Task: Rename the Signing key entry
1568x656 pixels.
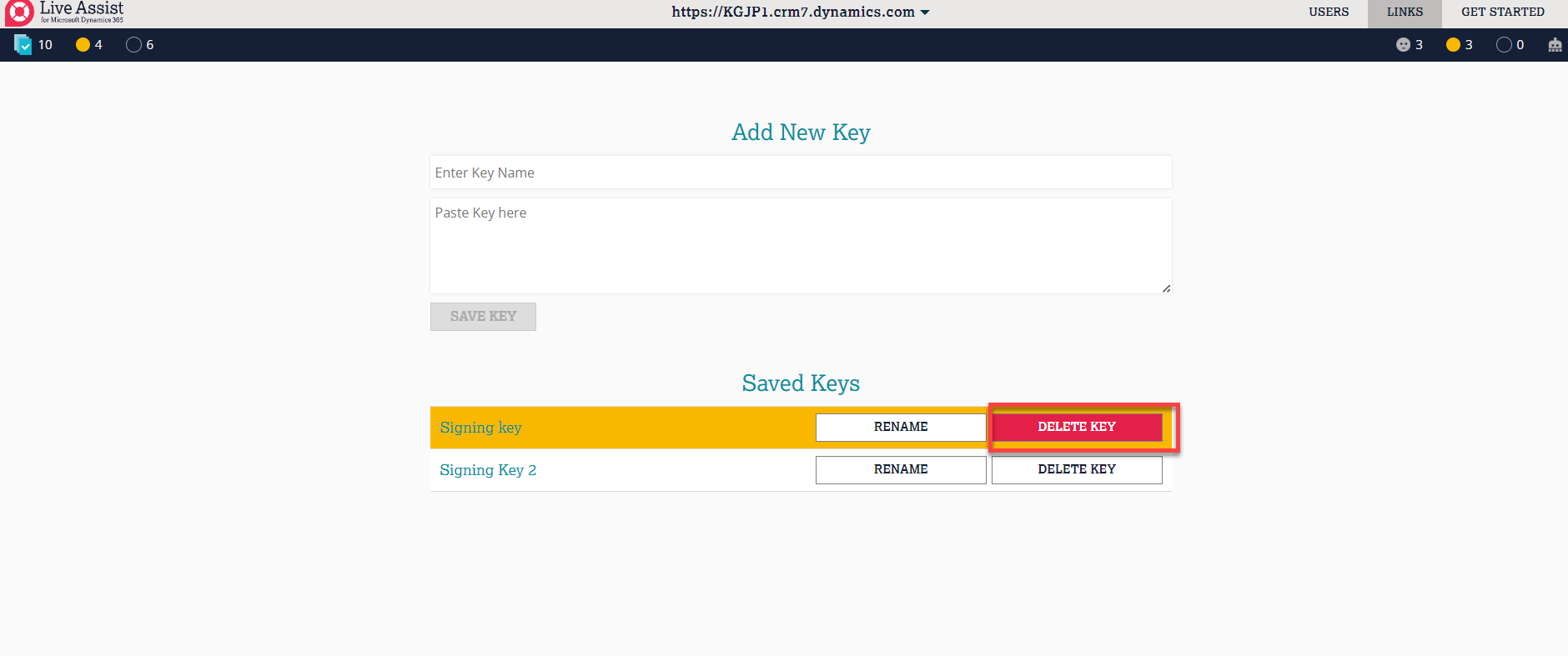Action: (901, 427)
